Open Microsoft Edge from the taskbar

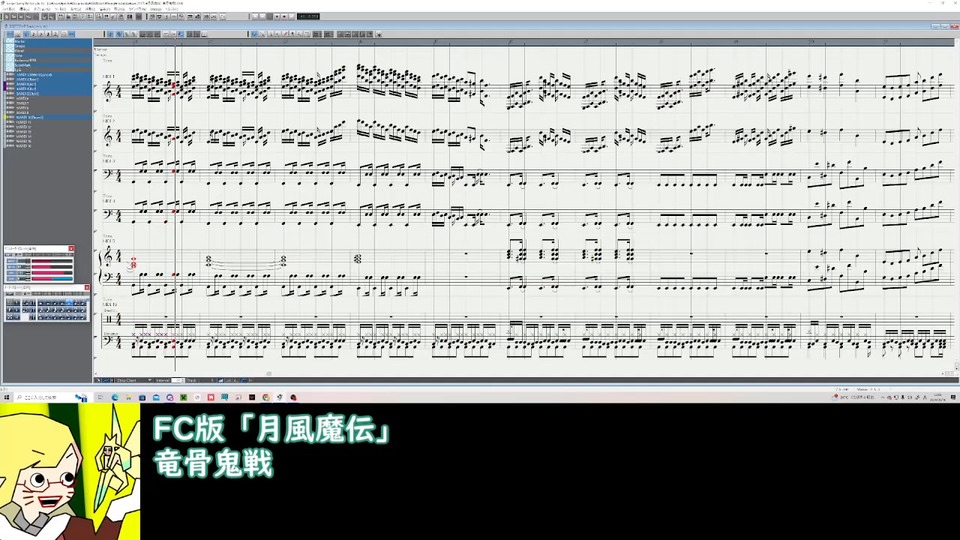pos(114,397)
